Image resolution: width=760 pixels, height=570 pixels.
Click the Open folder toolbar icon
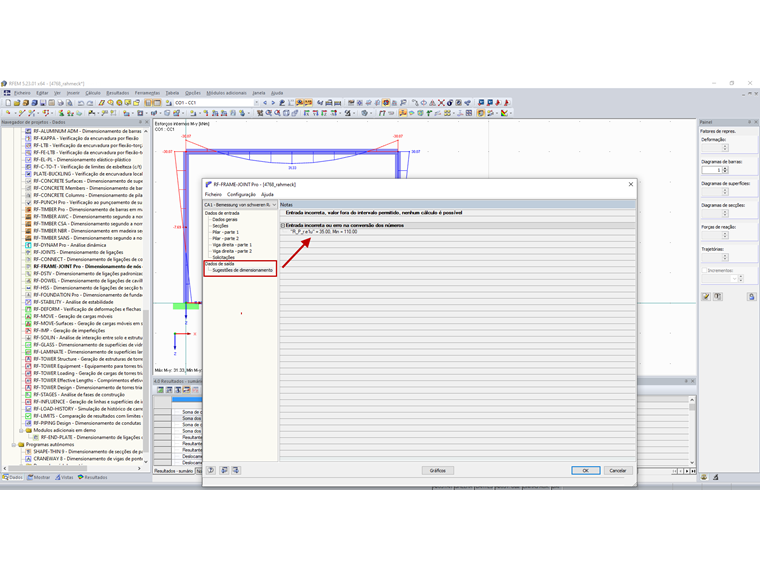click(x=17, y=103)
